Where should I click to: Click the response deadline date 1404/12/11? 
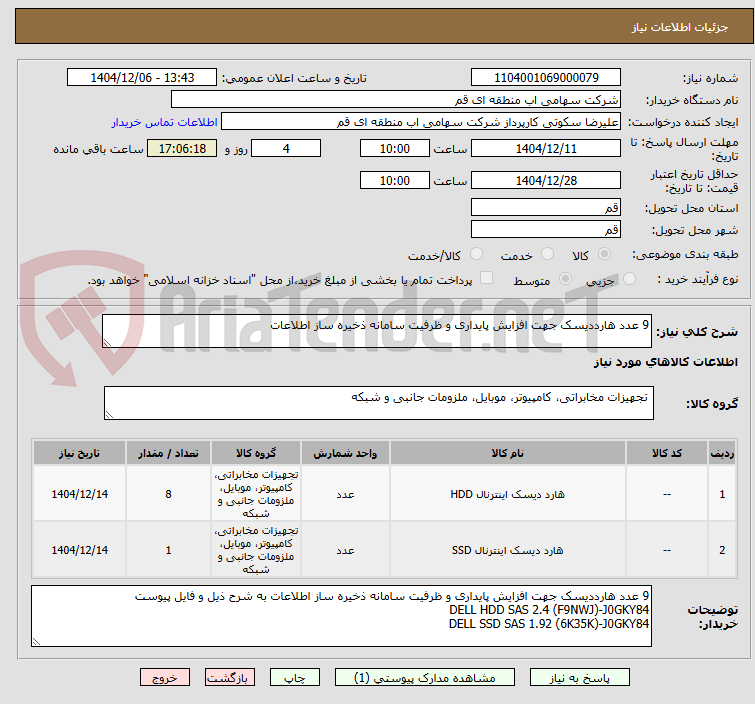tap(546, 148)
